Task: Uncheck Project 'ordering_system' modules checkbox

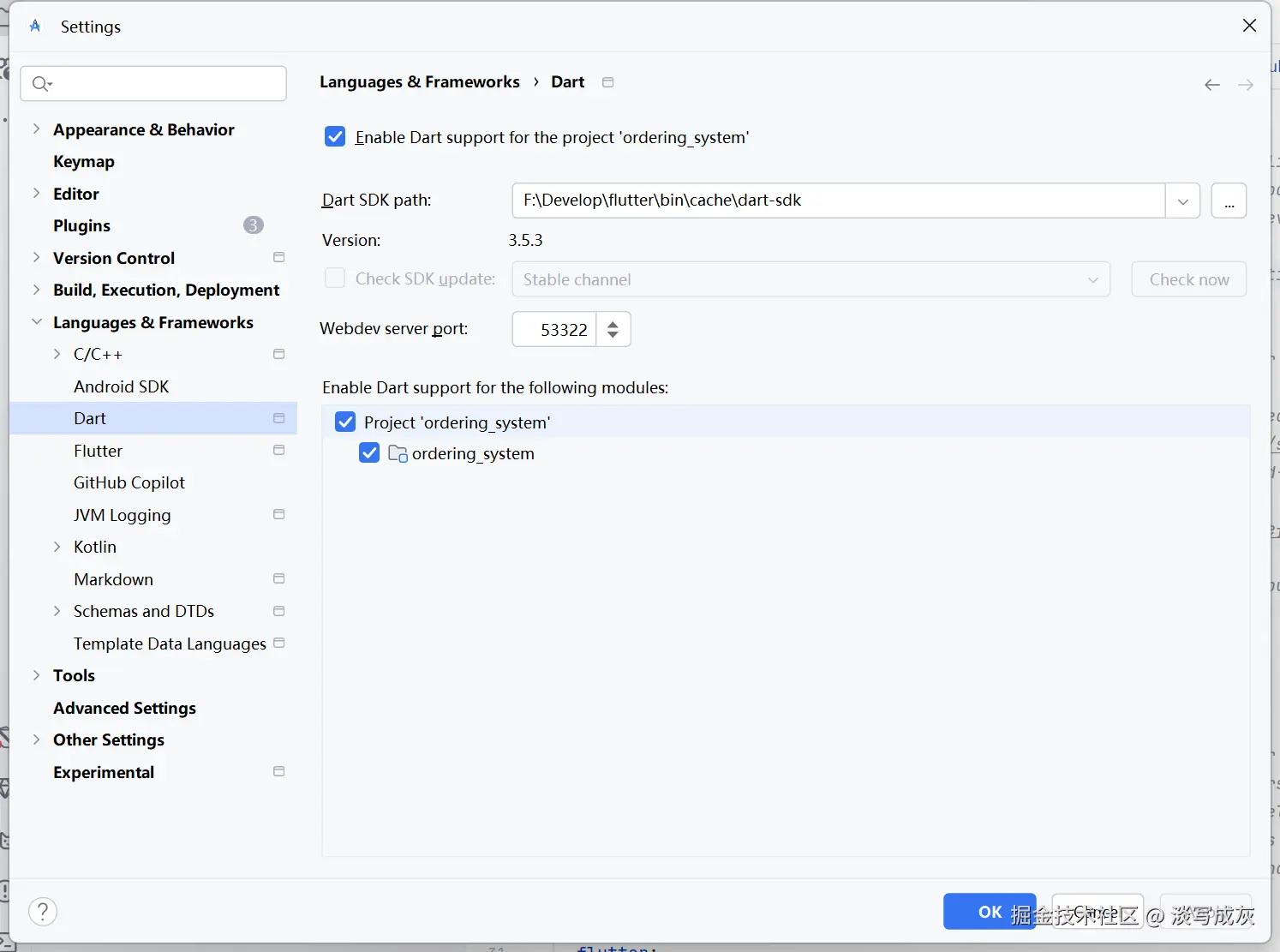Action: [345, 422]
